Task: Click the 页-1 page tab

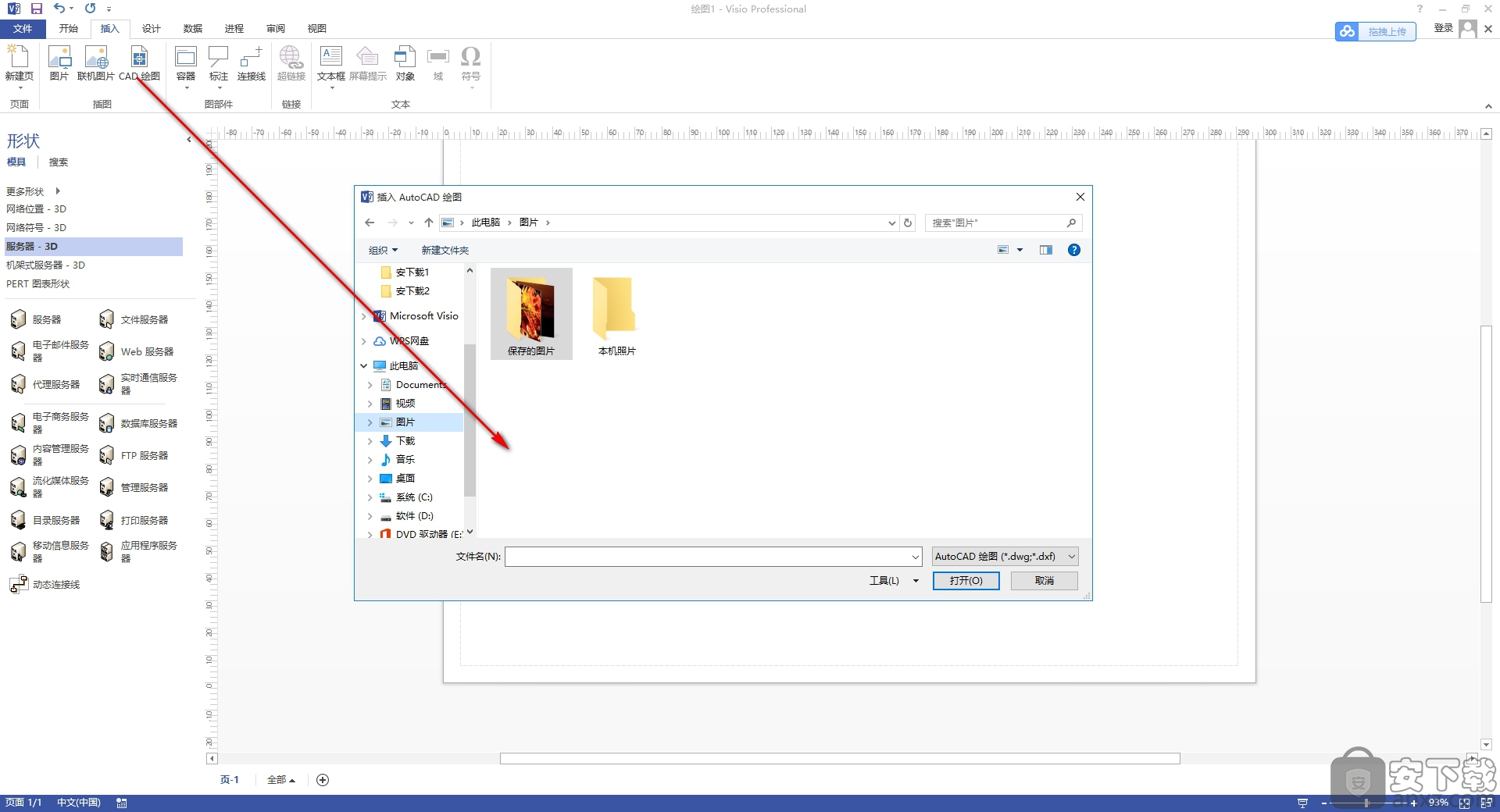Action: point(230,780)
